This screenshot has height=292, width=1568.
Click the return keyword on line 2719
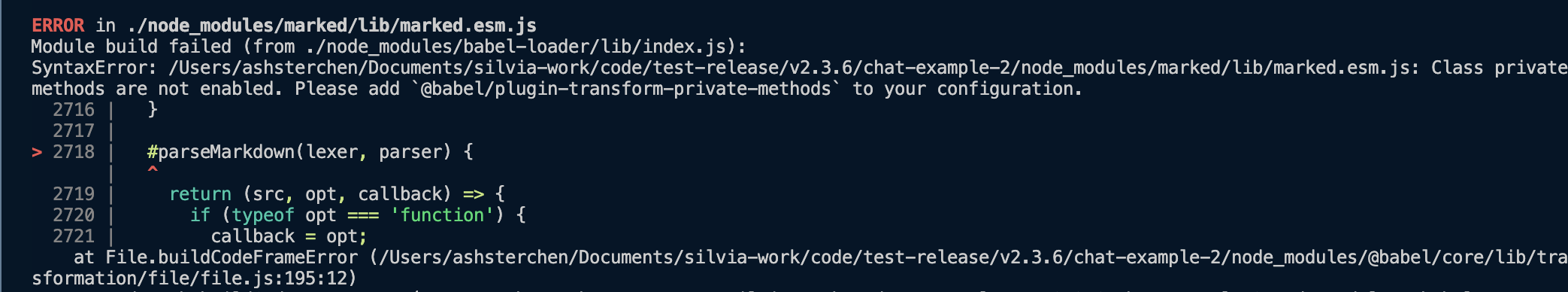[x=200, y=194]
